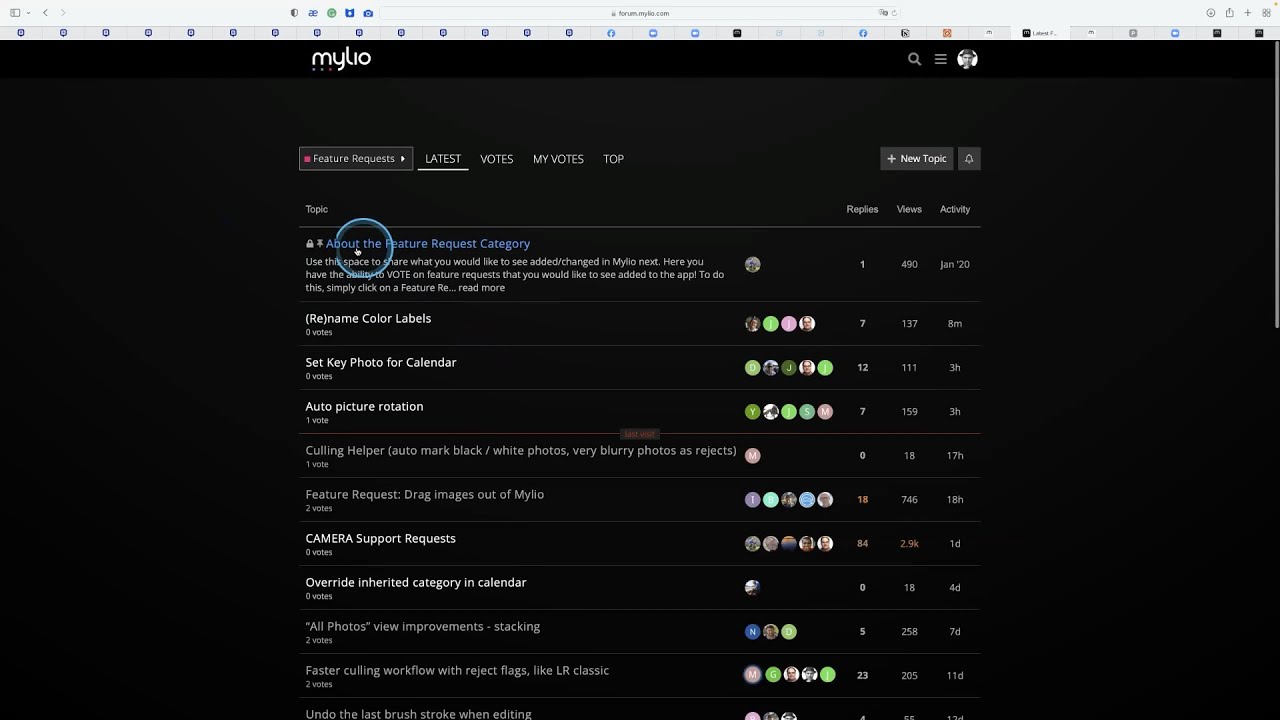Click the Safari share icon

(1229, 13)
